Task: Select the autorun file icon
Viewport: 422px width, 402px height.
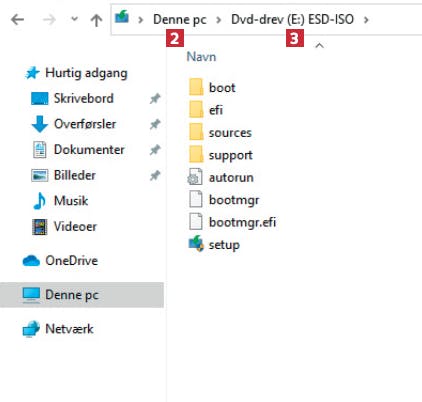Action: point(195,177)
